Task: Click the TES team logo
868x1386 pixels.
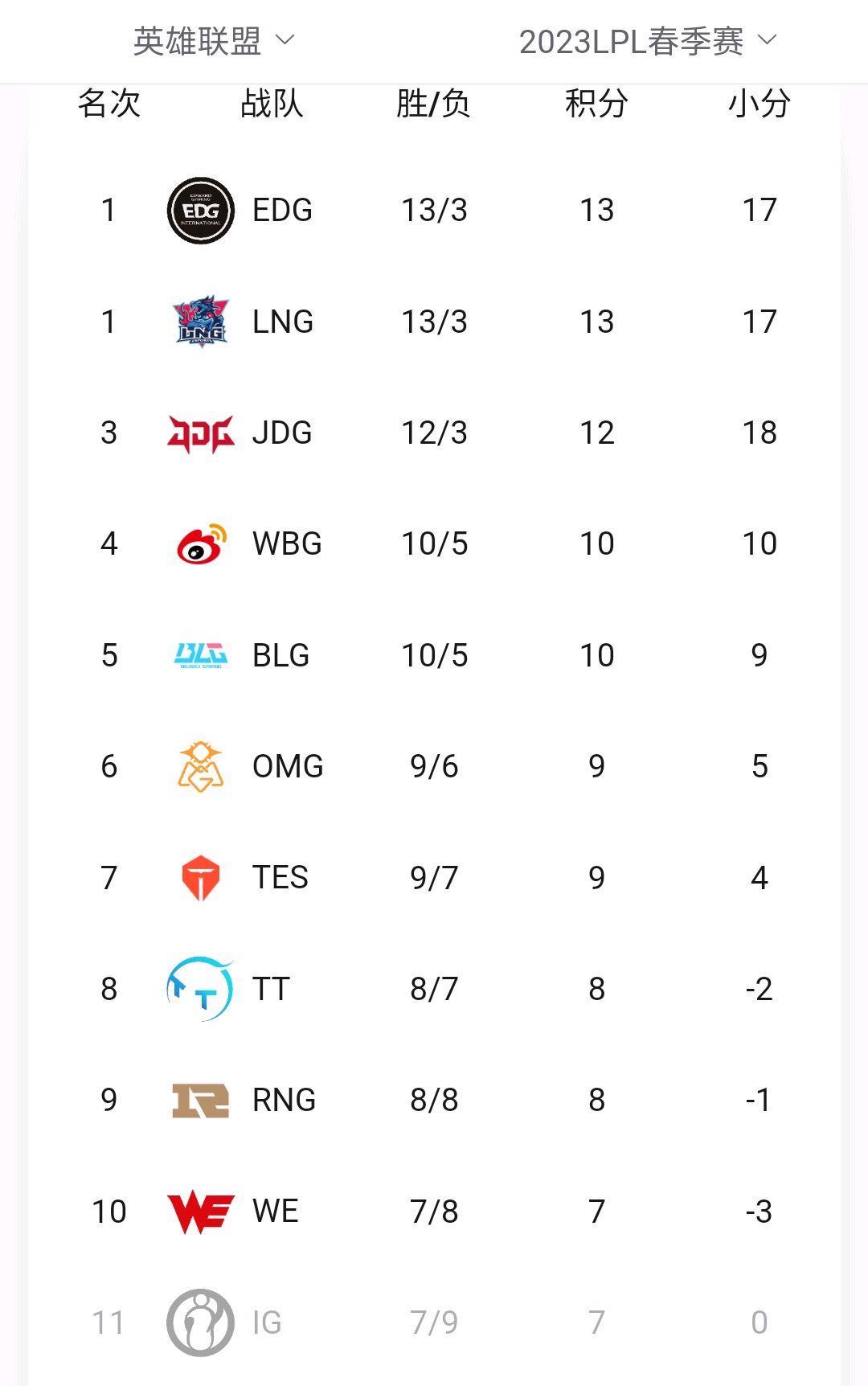Action: pos(200,878)
